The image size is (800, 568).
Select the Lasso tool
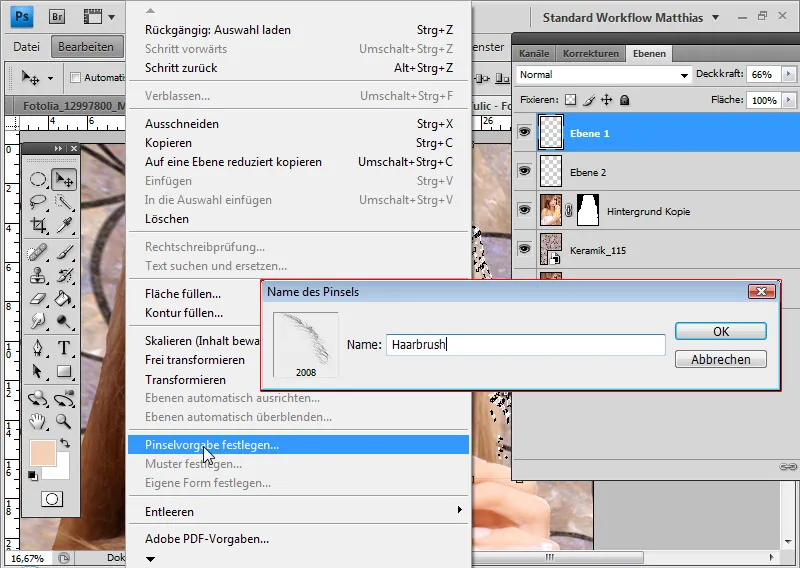pos(38,202)
